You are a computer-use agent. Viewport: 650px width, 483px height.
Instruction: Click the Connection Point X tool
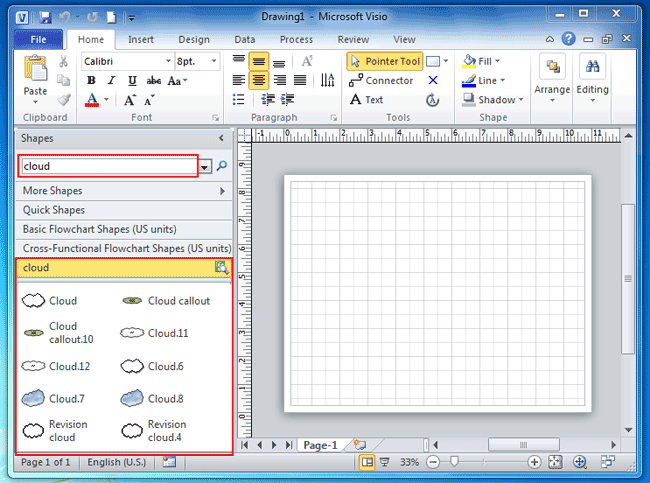[x=433, y=80]
